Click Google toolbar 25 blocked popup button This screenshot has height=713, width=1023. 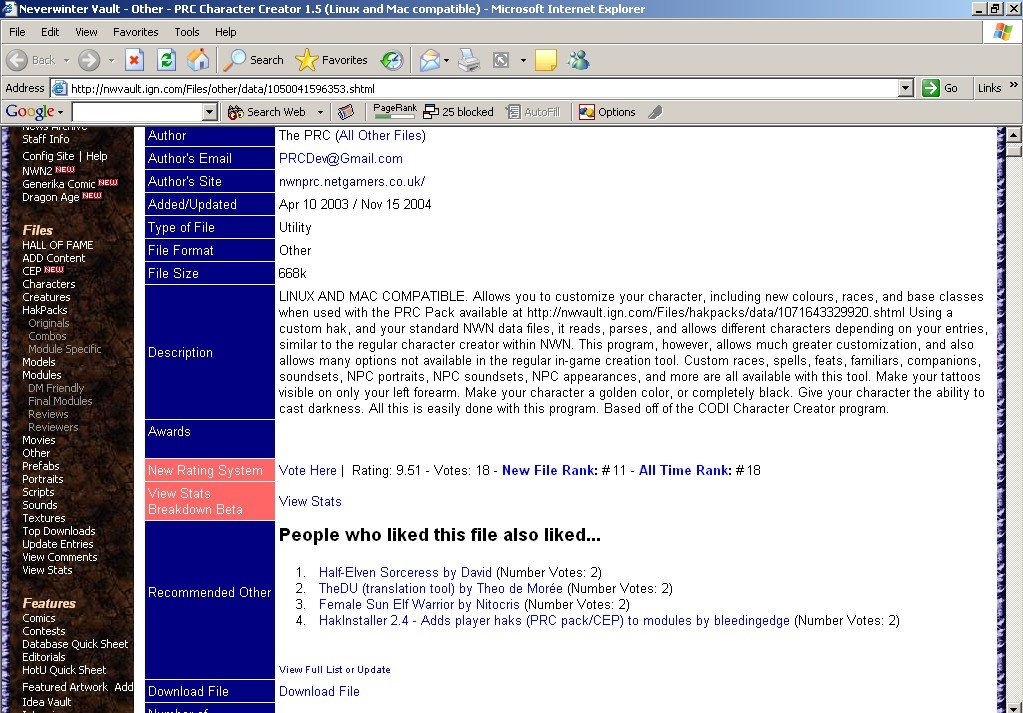click(459, 112)
